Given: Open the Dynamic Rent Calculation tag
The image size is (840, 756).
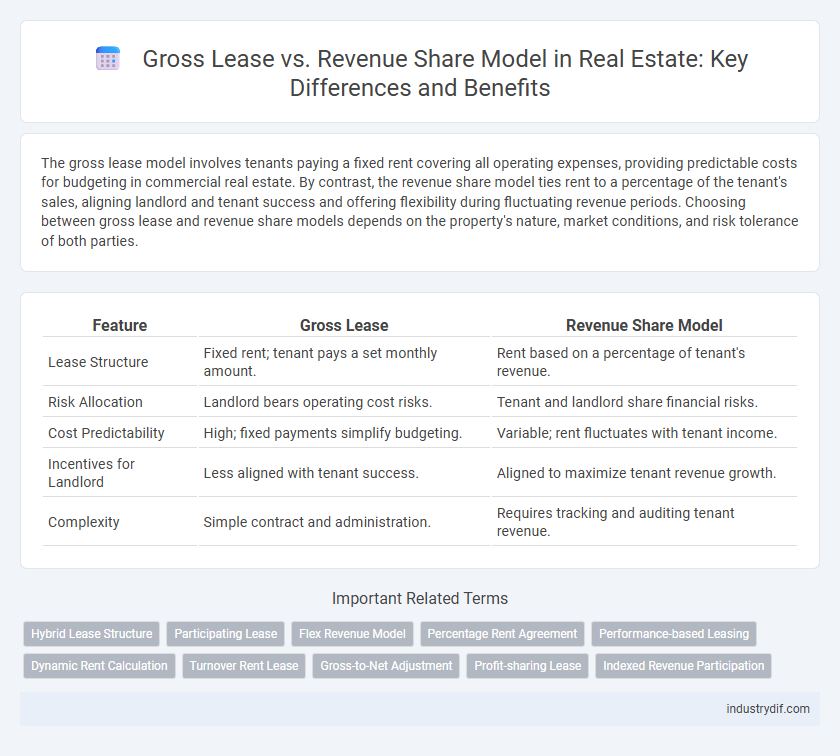Looking at the screenshot, I should coord(99,666).
